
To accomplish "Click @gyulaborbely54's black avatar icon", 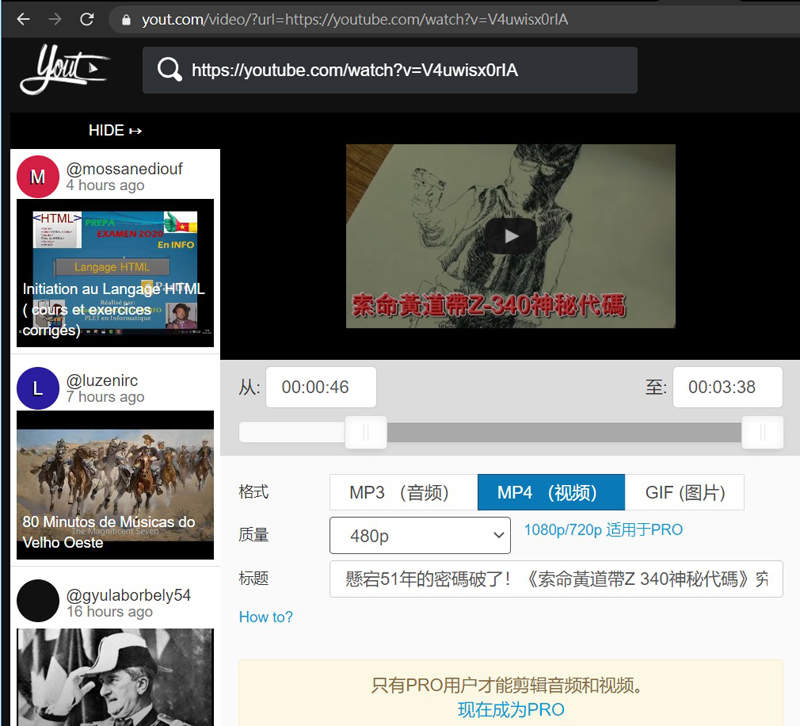I will coord(38,601).
